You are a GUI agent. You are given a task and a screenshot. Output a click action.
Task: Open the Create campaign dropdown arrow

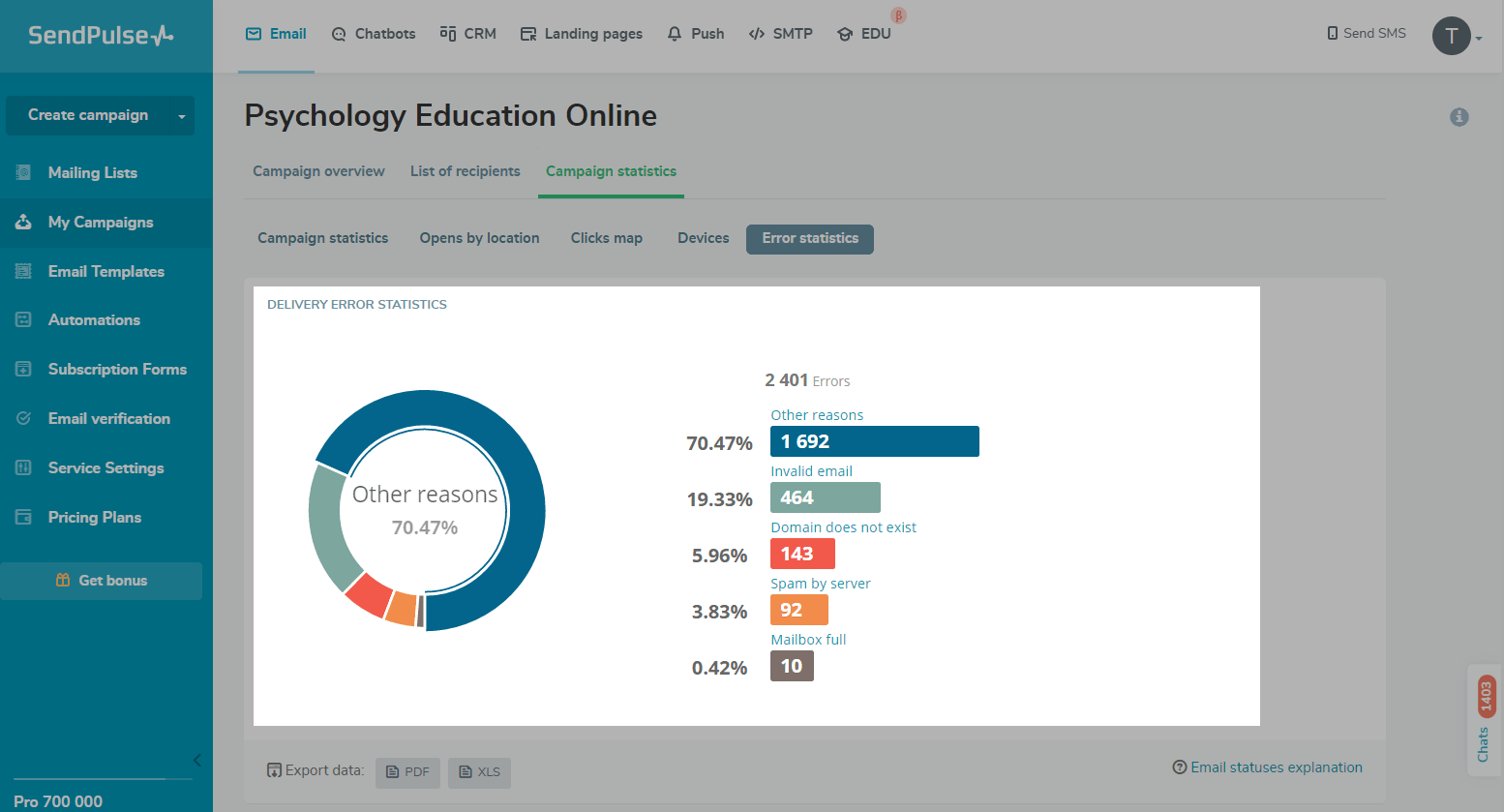point(182,116)
